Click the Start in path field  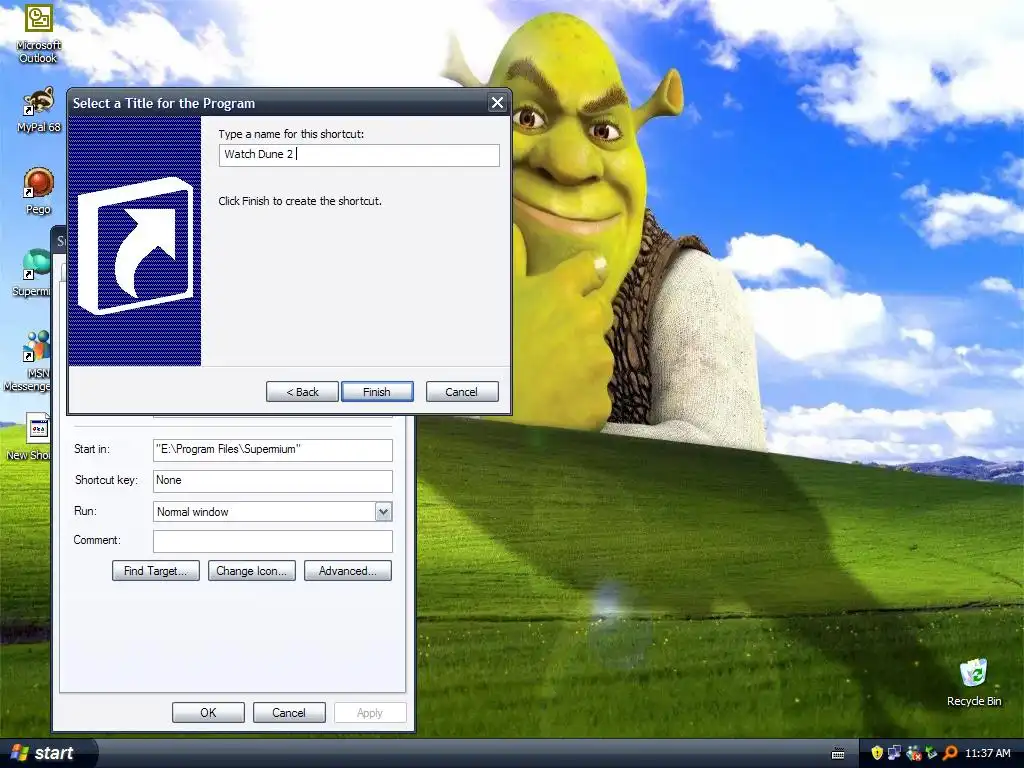point(273,449)
